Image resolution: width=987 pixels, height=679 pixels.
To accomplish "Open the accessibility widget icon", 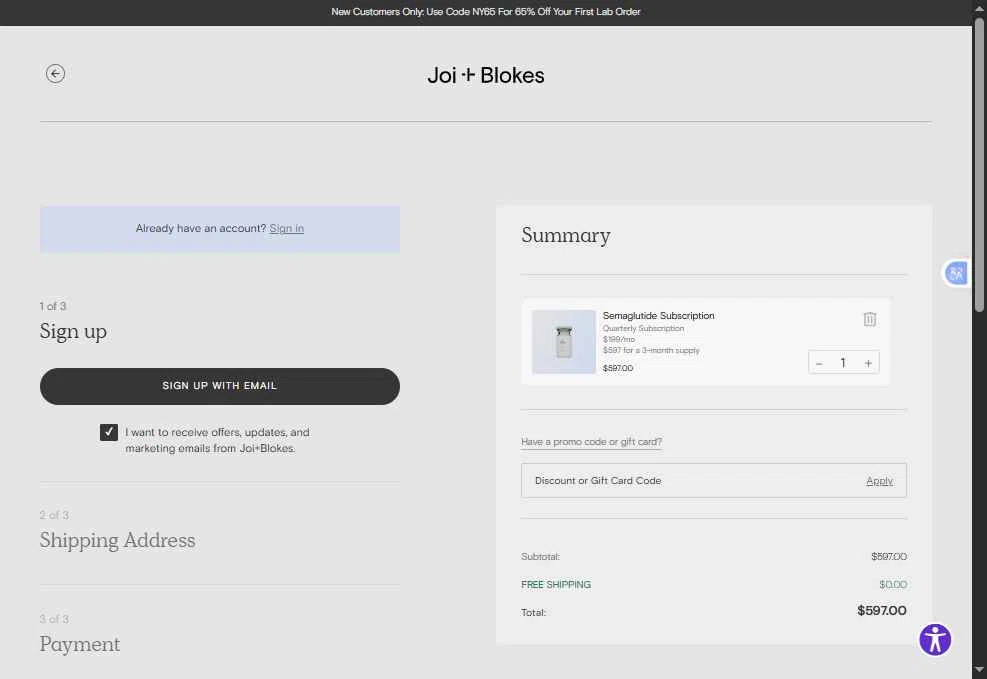I will [x=935, y=640].
